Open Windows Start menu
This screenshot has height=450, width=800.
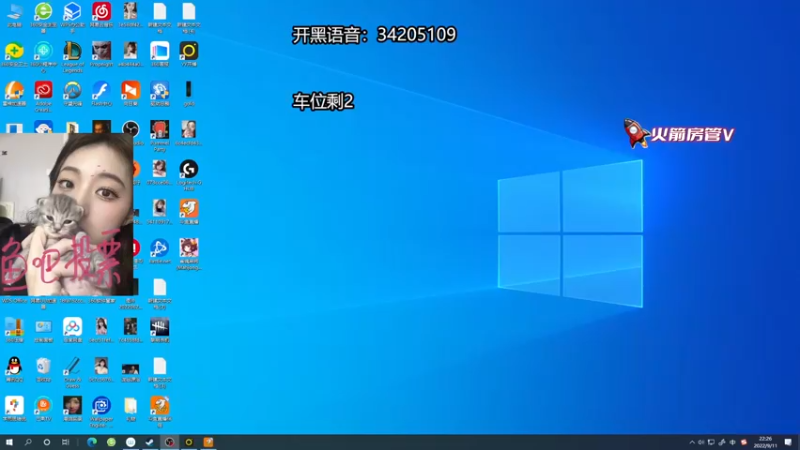pos(9,442)
